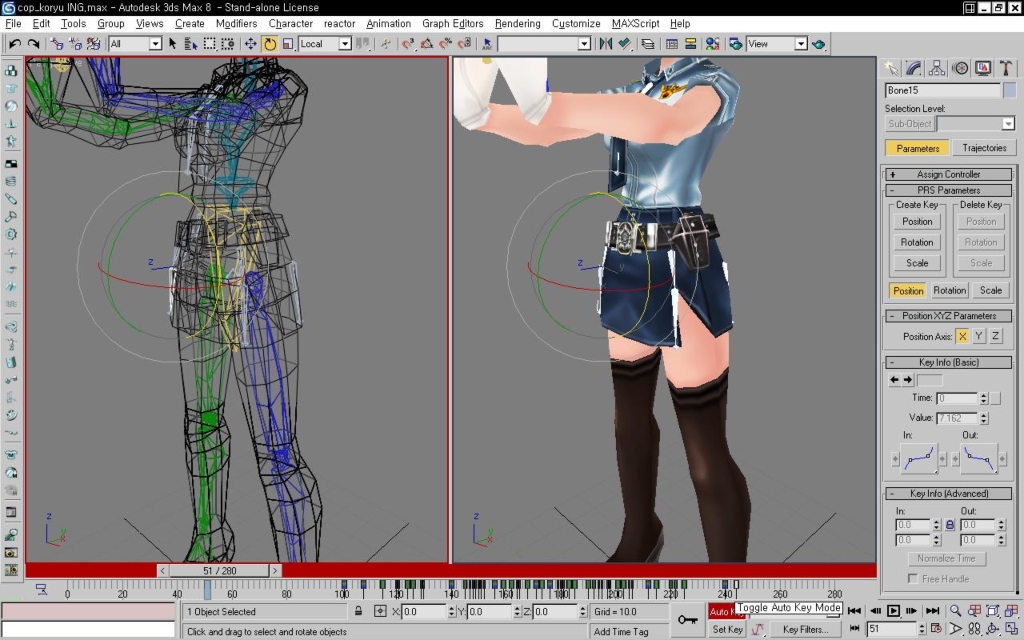1024x640 pixels.
Task: Switch to the Hierarchy command panel tab
Action: click(936, 68)
